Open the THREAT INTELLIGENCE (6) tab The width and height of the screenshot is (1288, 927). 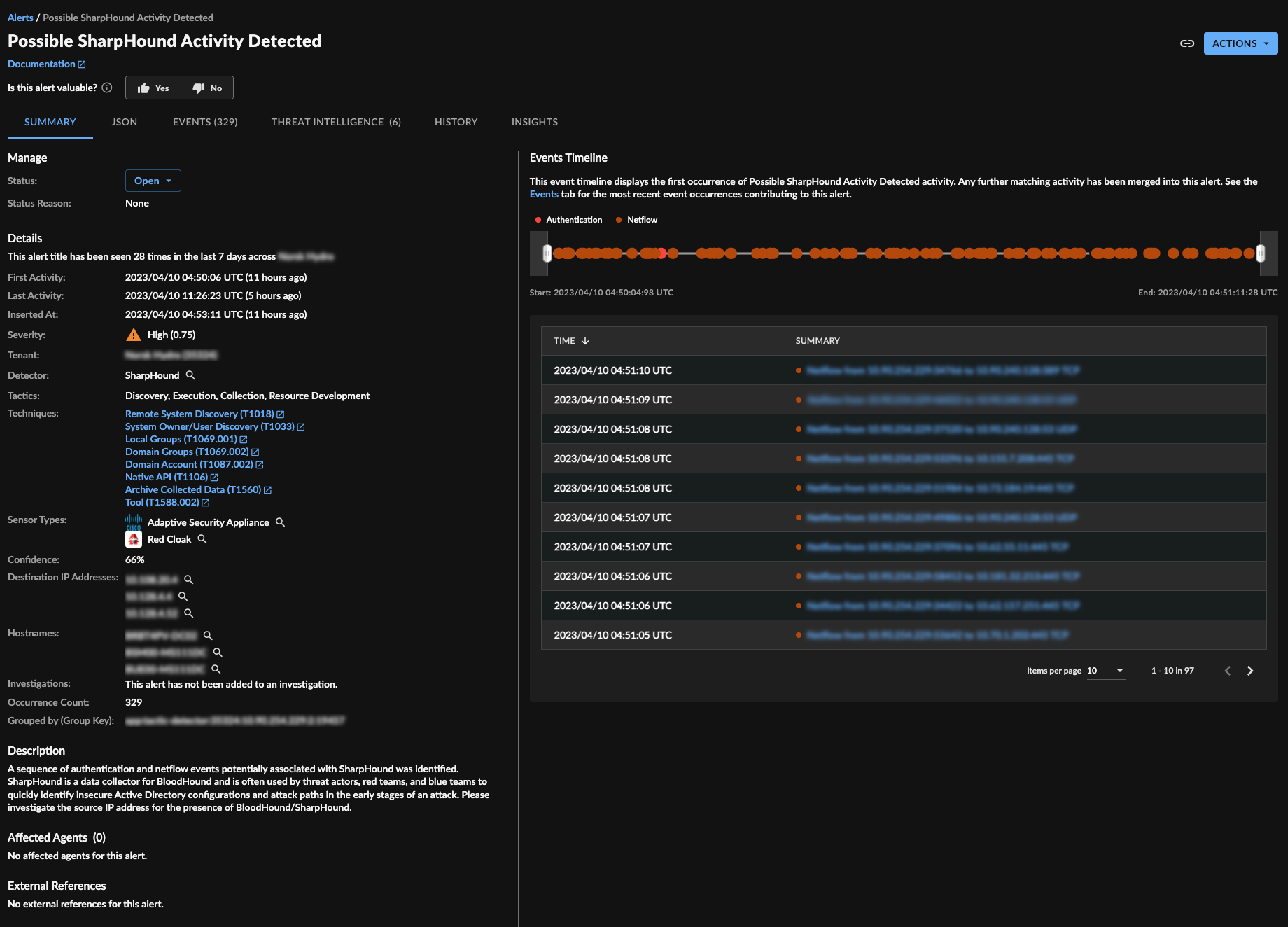pyautogui.click(x=336, y=122)
